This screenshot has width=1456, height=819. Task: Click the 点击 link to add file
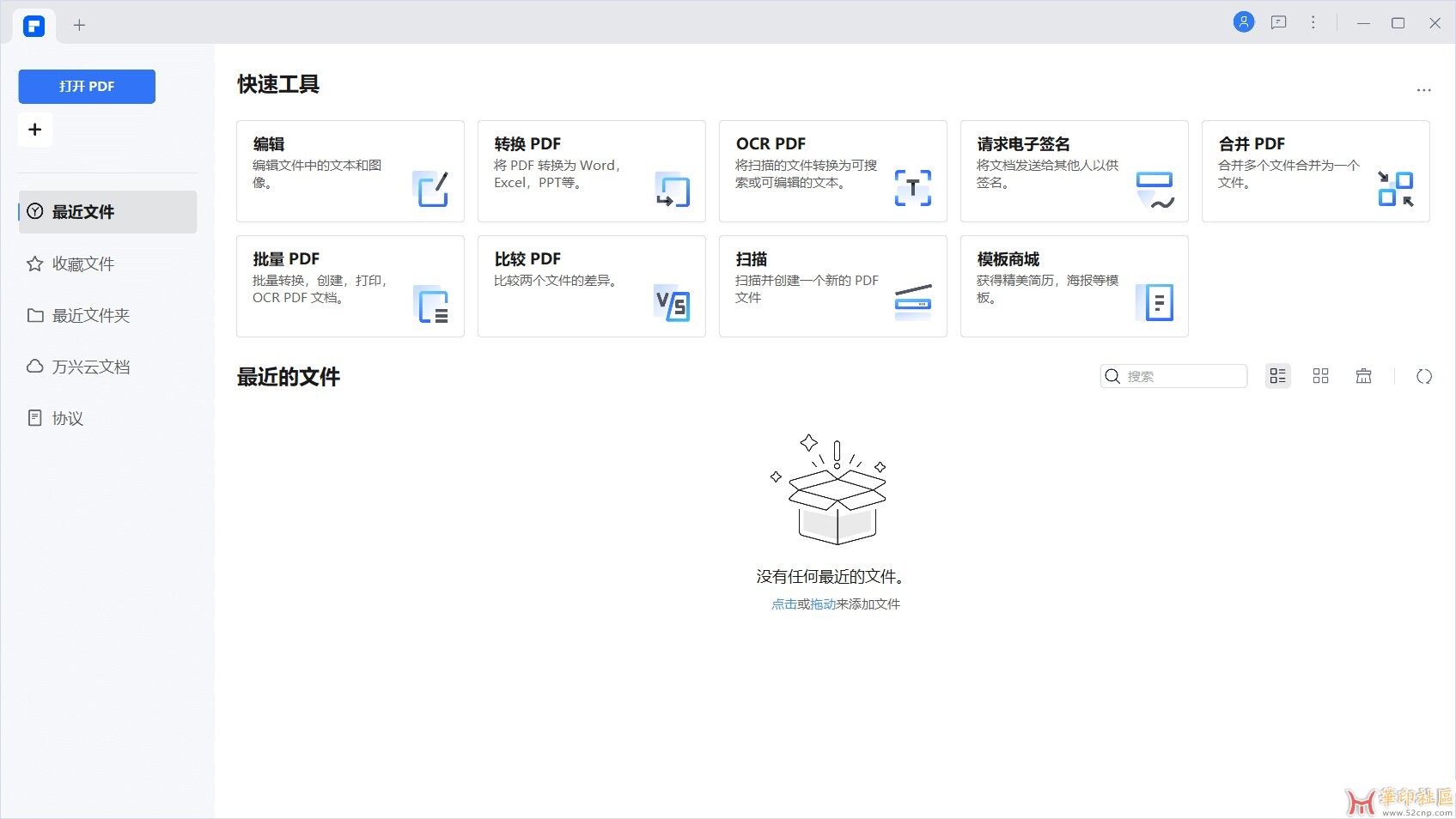[783, 604]
